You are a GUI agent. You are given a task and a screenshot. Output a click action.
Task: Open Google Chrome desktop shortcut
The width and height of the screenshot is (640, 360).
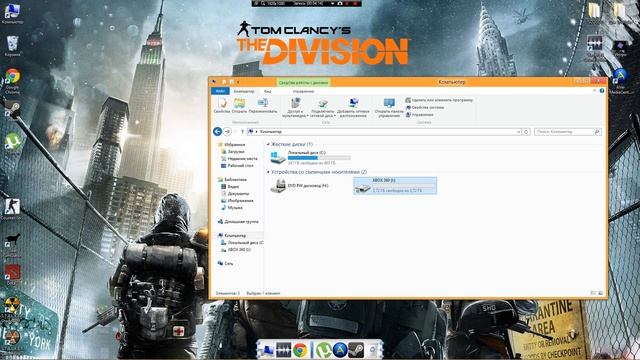(x=12, y=81)
